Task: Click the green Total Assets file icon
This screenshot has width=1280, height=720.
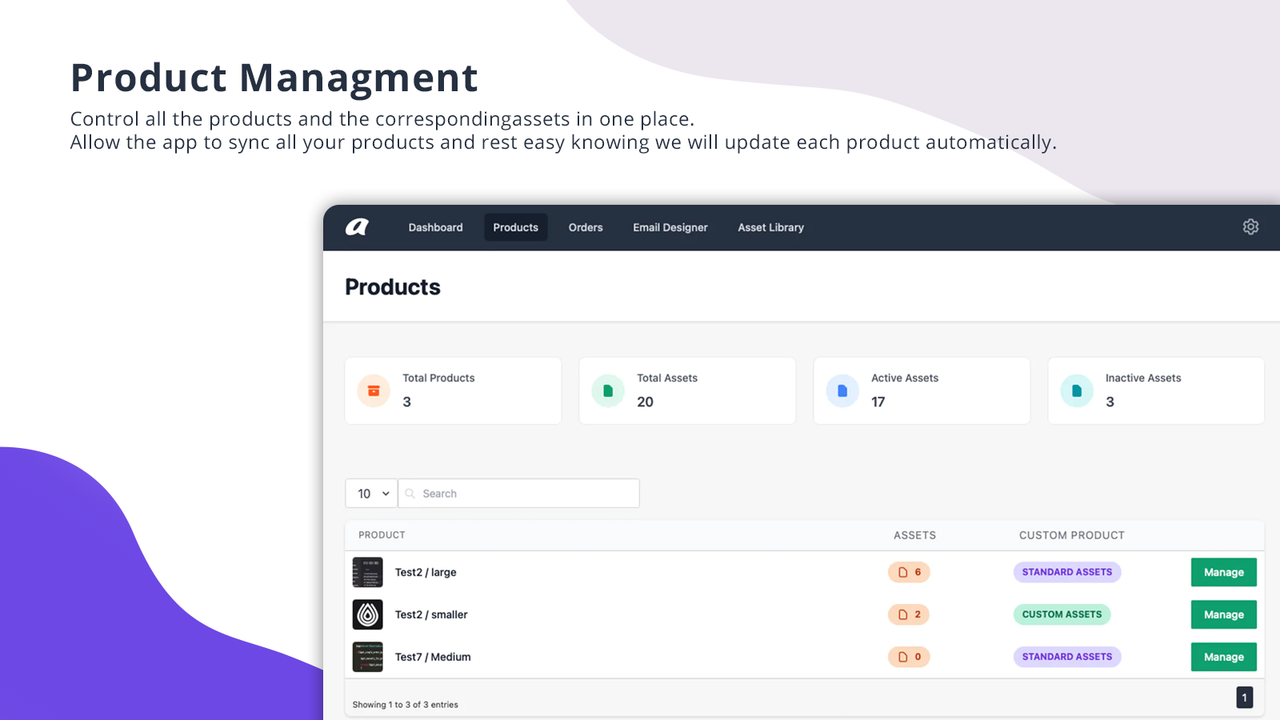Action: coord(608,391)
